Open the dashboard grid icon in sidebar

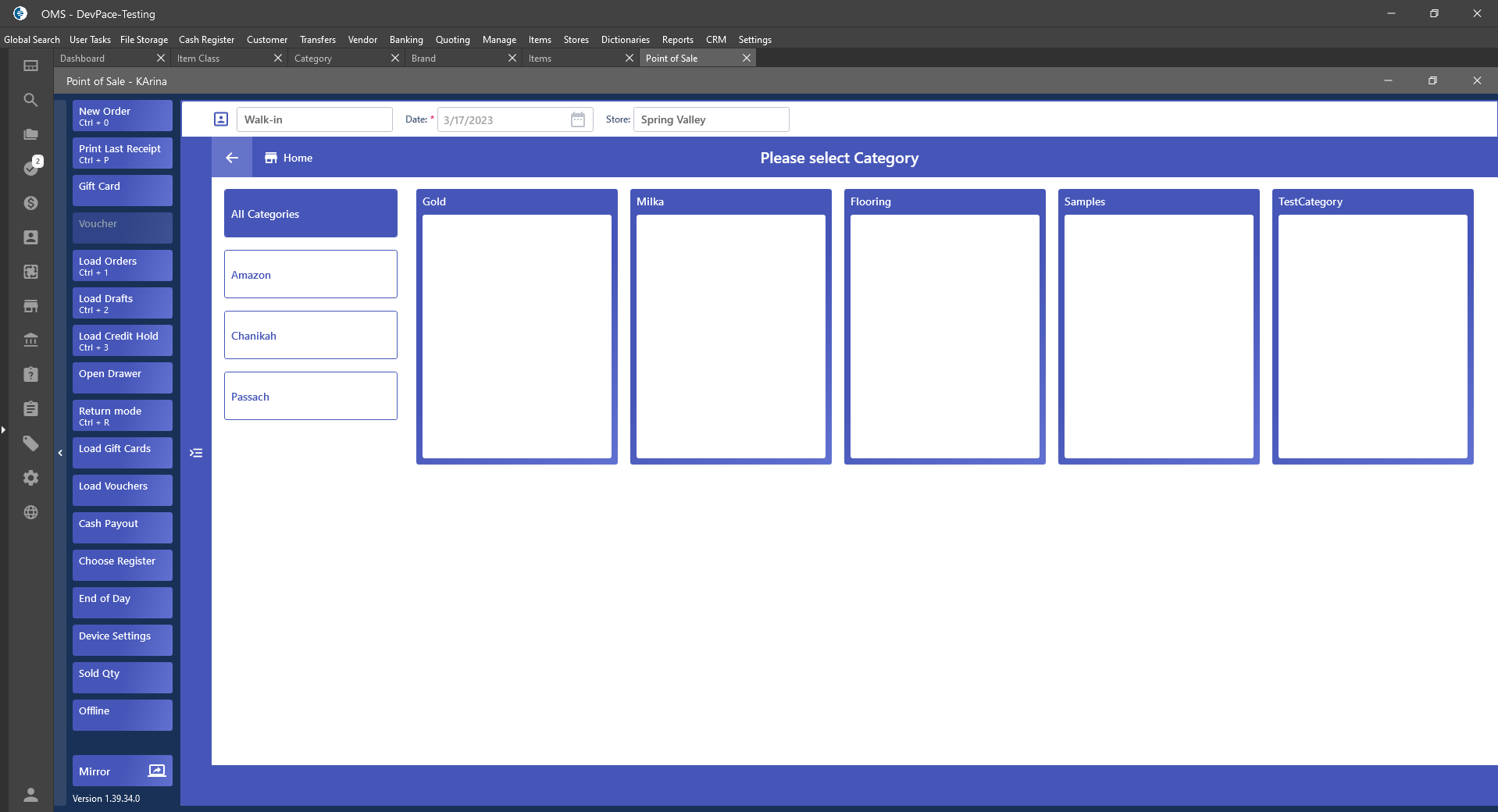coord(30,66)
